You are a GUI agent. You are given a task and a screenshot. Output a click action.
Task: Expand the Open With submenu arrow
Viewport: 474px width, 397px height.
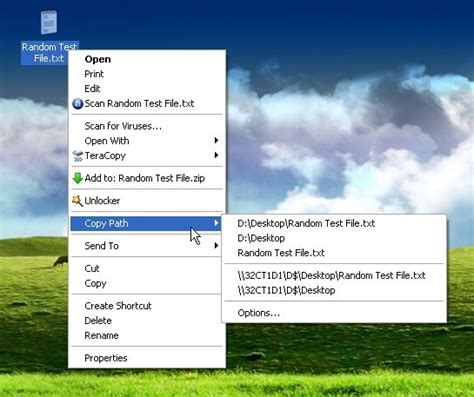216,140
